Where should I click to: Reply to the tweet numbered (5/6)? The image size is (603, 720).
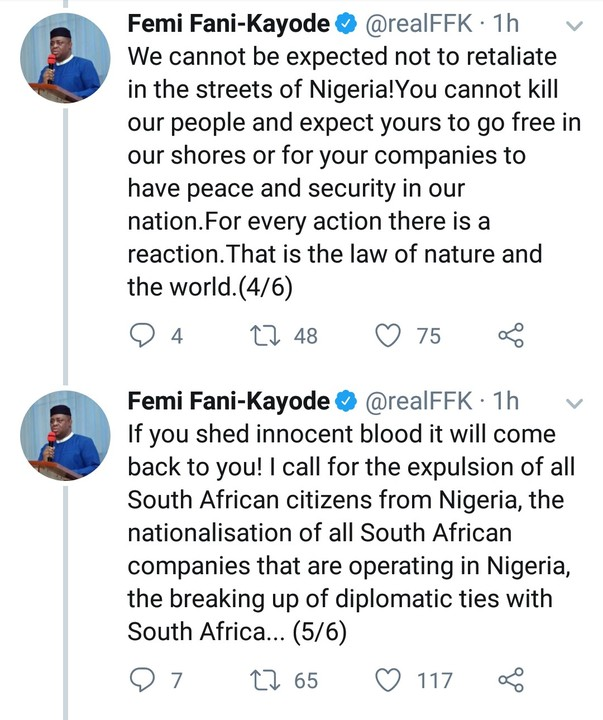[145, 680]
